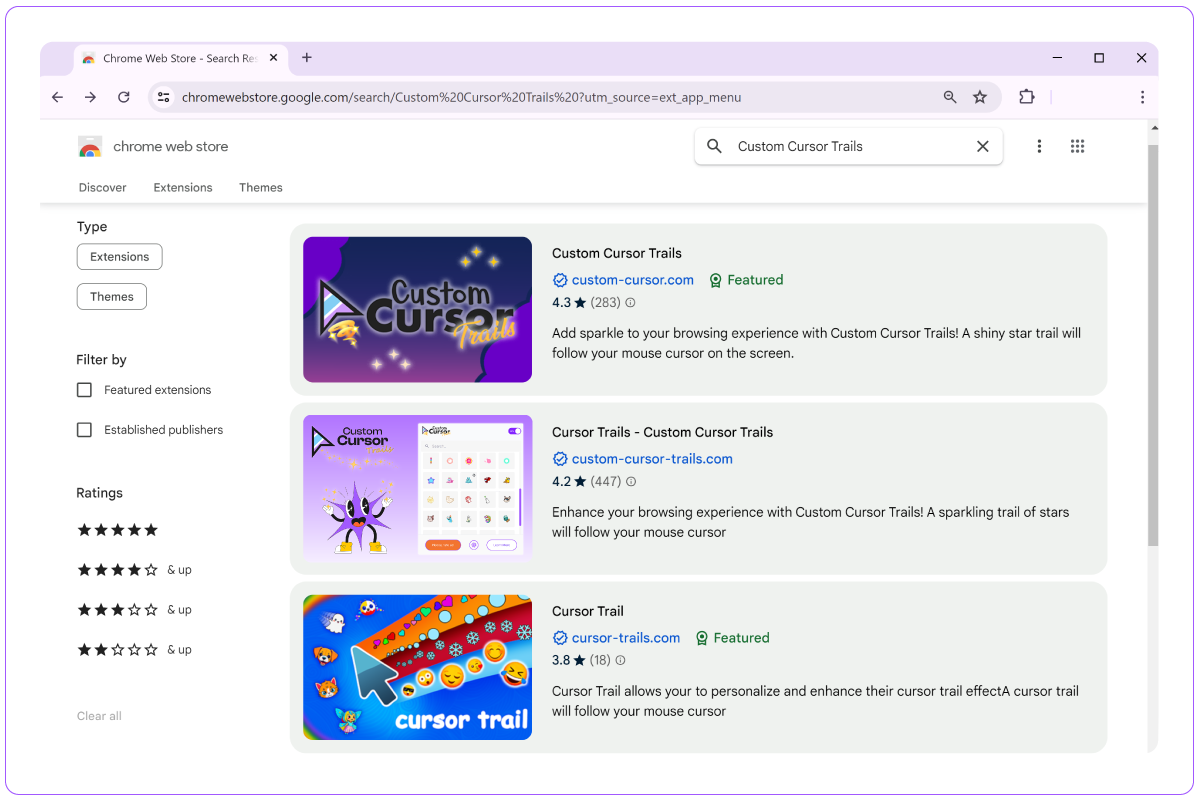This screenshot has height=800, width=1200.
Task: Open the cursor-trails.com publisher link
Action: (626, 638)
